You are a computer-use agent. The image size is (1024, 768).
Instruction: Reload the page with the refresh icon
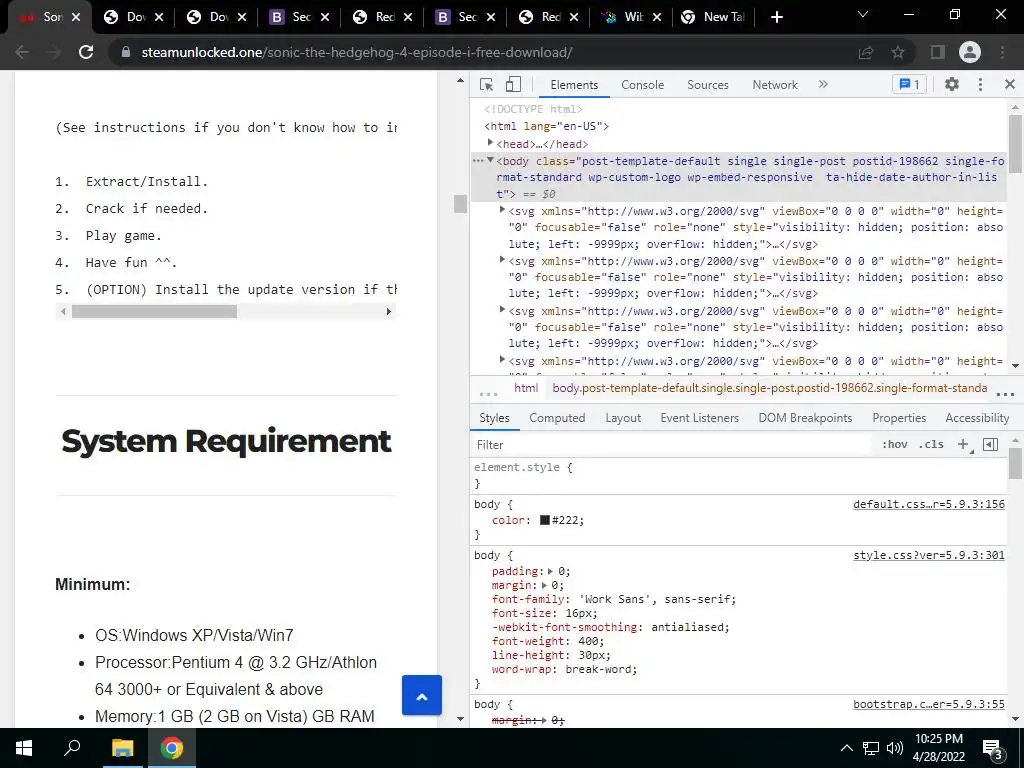pyautogui.click(x=86, y=52)
